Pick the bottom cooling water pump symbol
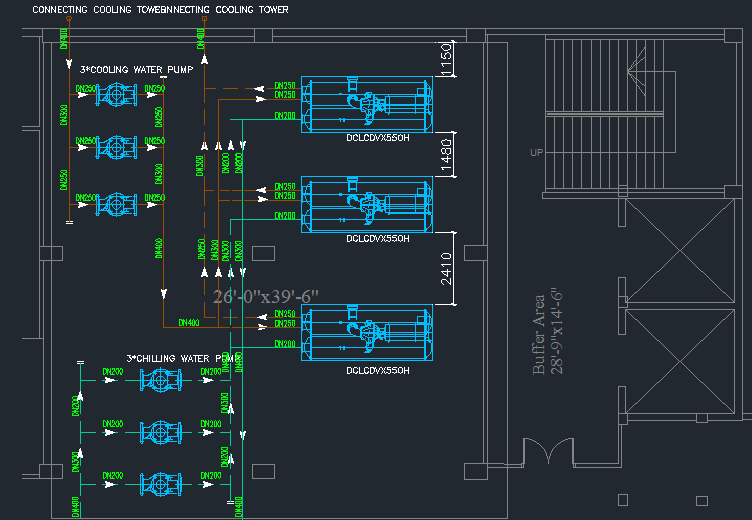Screen dimensions: 752x520 pos(116,203)
